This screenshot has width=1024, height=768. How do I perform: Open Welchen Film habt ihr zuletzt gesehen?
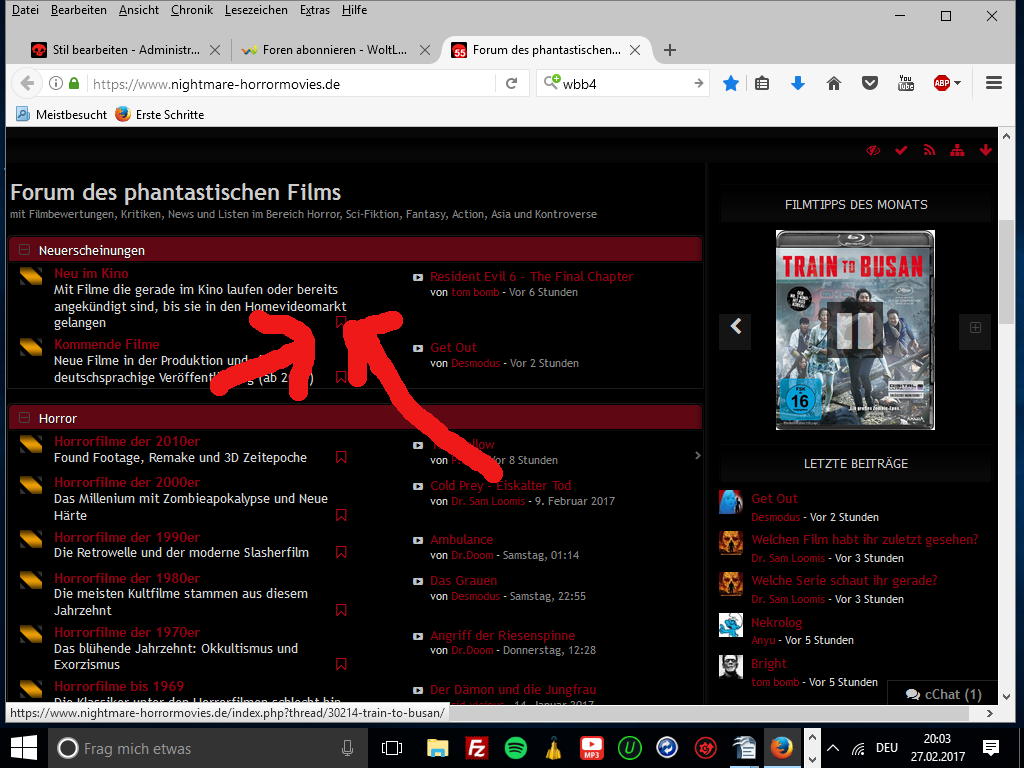pos(865,539)
